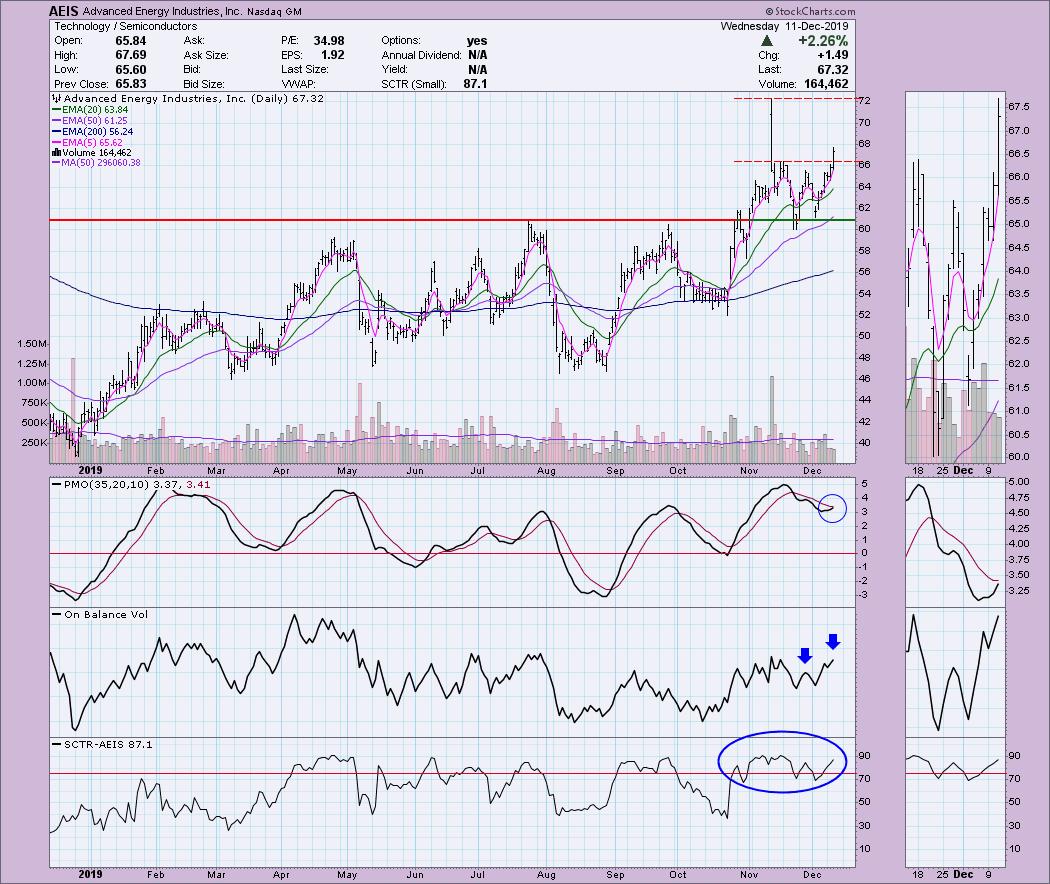Image resolution: width=1050 pixels, height=884 pixels.
Task: Click the AEIS ticker symbol
Action: [64, 11]
